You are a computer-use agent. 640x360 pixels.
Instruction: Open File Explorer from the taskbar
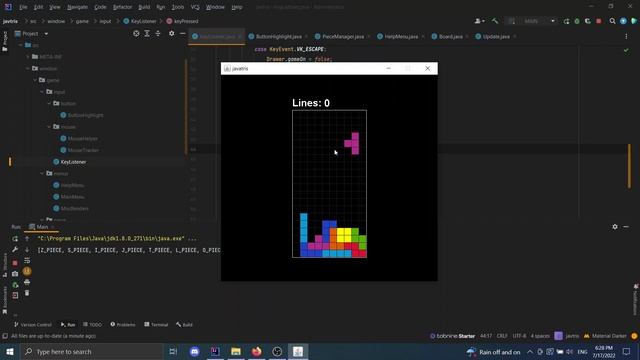[x=236, y=351]
